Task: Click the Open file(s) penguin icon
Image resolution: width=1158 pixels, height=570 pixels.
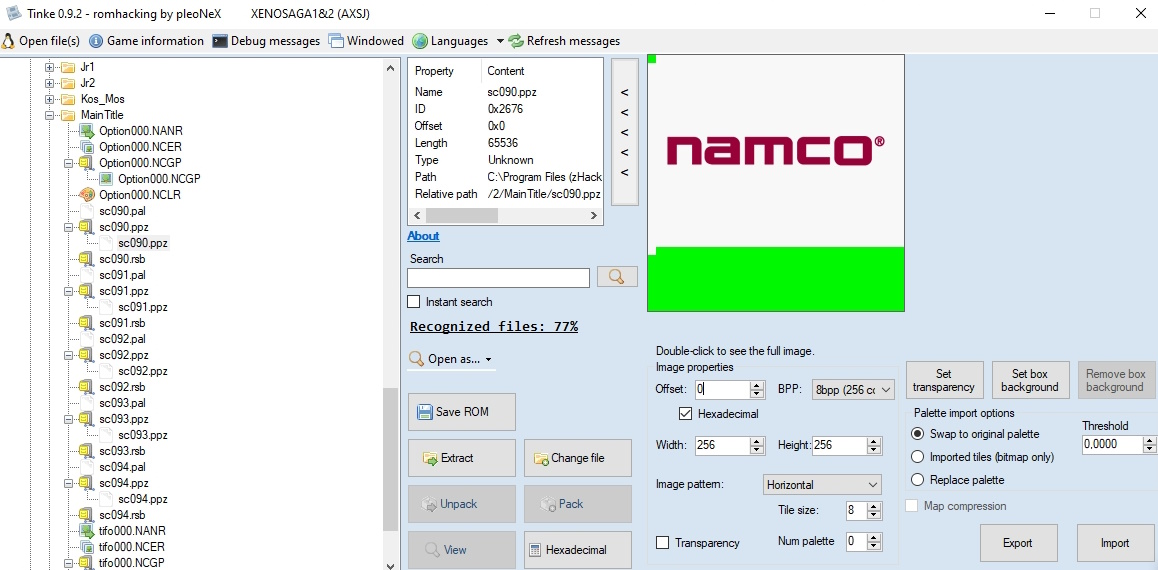Action: pos(8,41)
